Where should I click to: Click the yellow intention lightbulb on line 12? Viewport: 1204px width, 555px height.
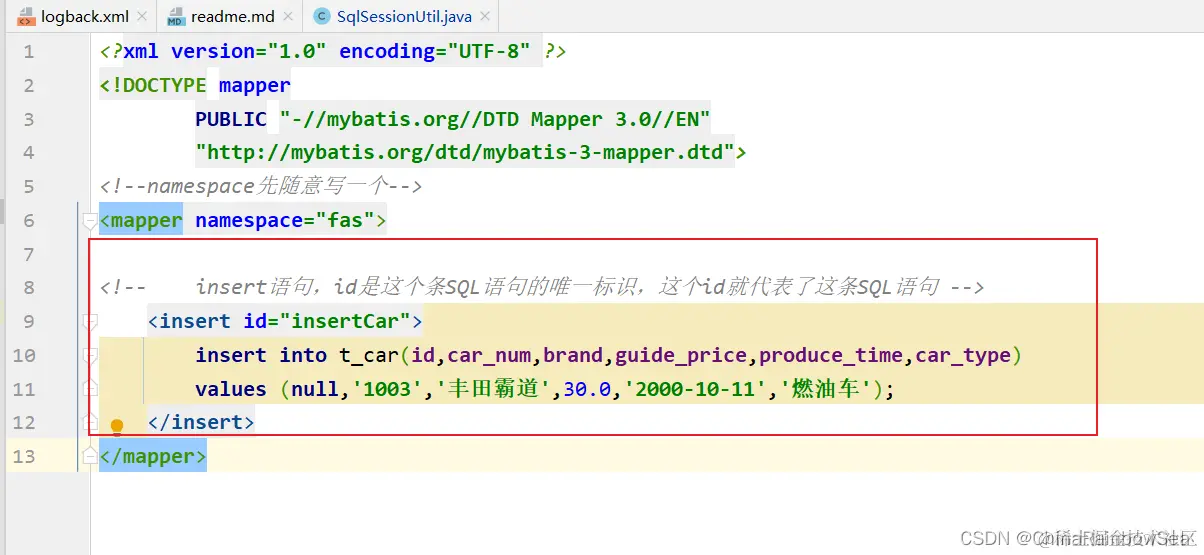(116, 427)
